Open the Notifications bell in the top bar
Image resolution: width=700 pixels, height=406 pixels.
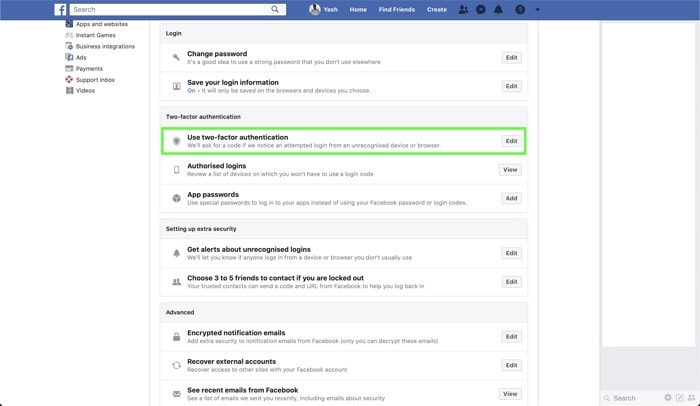[498, 9]
